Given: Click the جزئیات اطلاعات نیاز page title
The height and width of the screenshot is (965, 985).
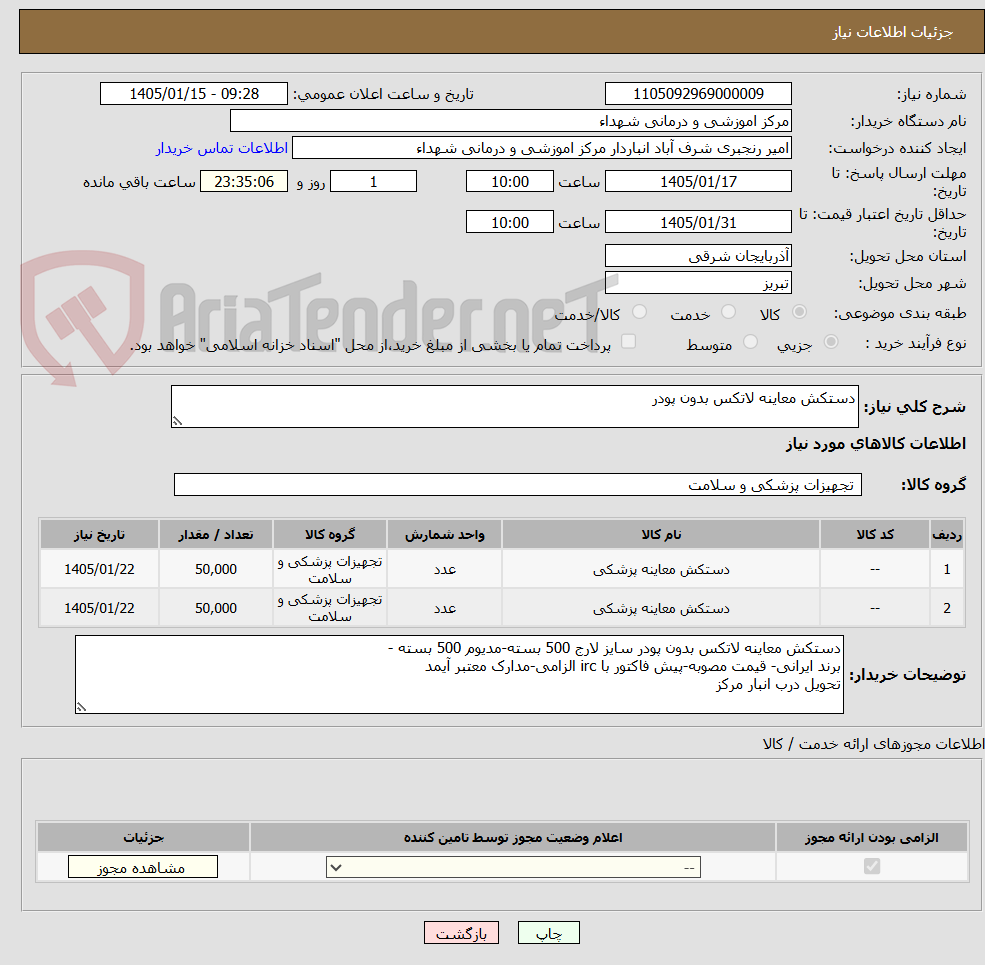Looking at the screenshot, I should point(893,32).
